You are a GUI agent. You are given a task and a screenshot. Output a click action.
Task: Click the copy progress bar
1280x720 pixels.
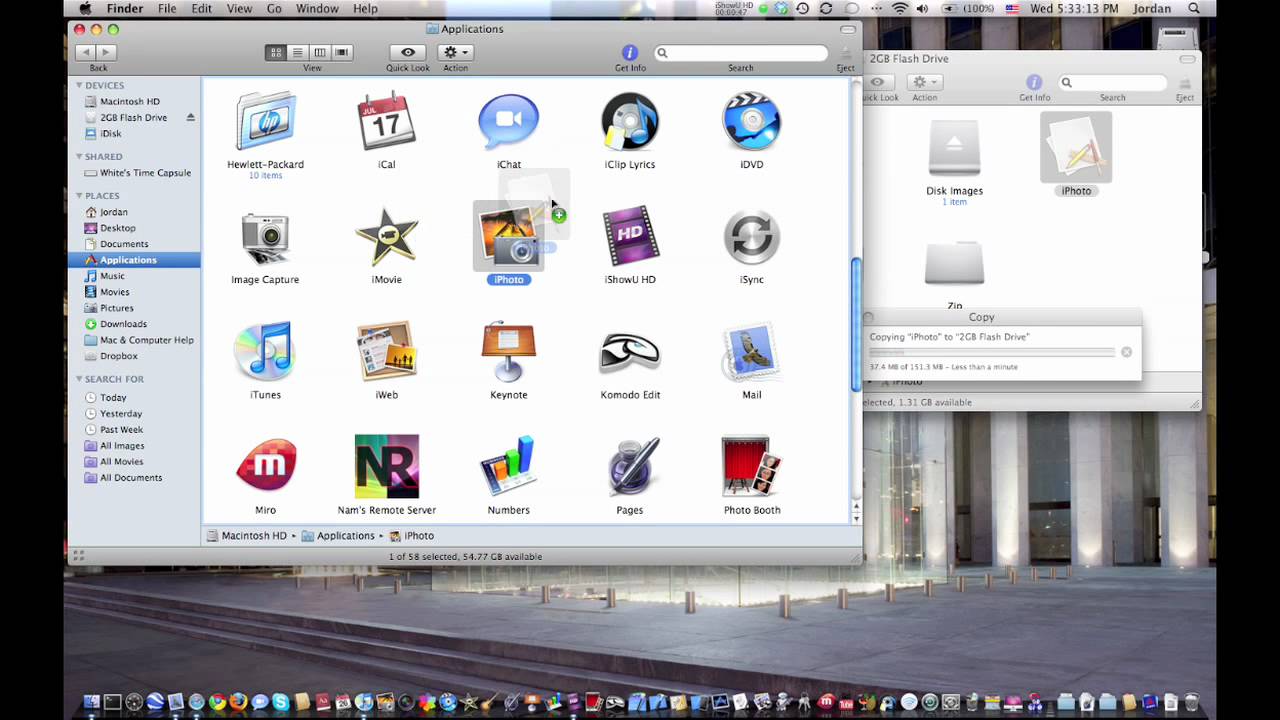point(992,352)
